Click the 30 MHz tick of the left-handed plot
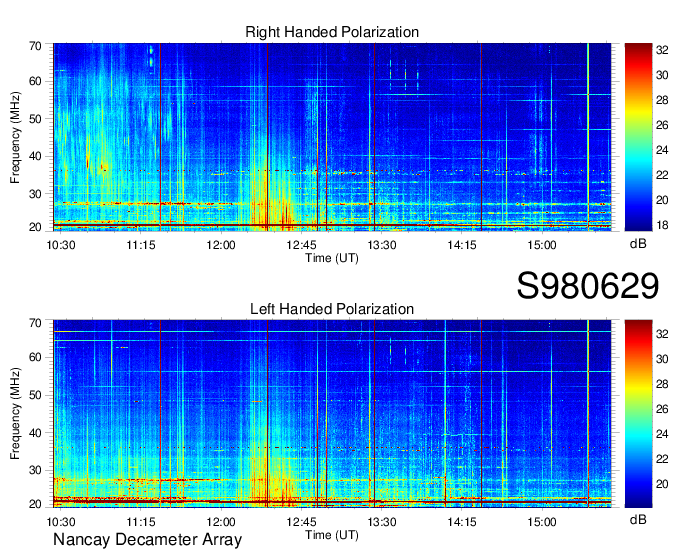Image resolution: width=680 pixels, height=552 pixels. tap(36, 470)
